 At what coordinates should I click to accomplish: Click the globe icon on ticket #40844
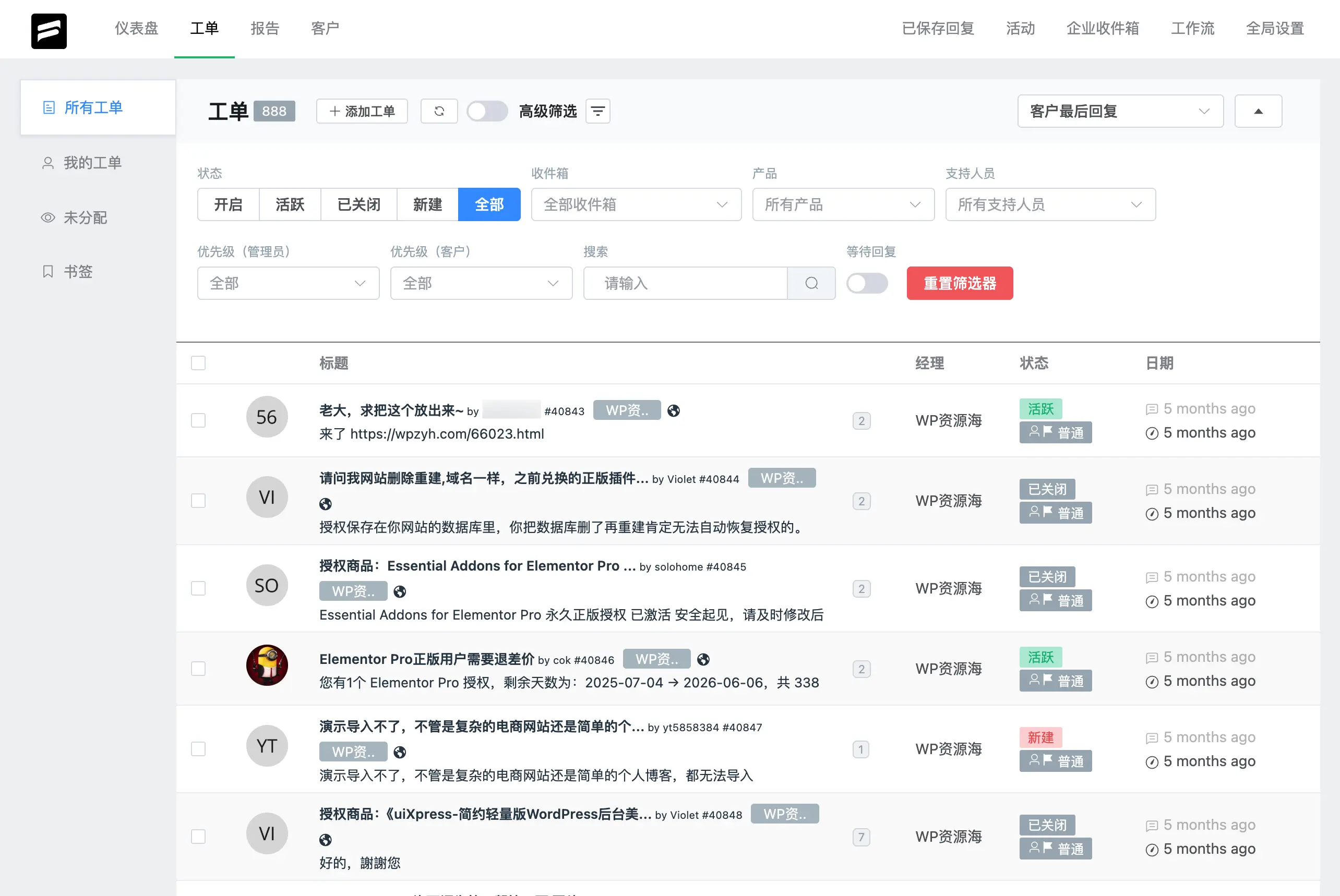click(x=325, y=504)
